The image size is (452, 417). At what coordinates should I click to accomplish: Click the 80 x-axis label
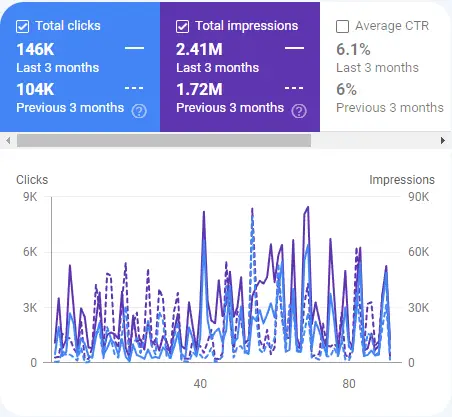point(349,384)
